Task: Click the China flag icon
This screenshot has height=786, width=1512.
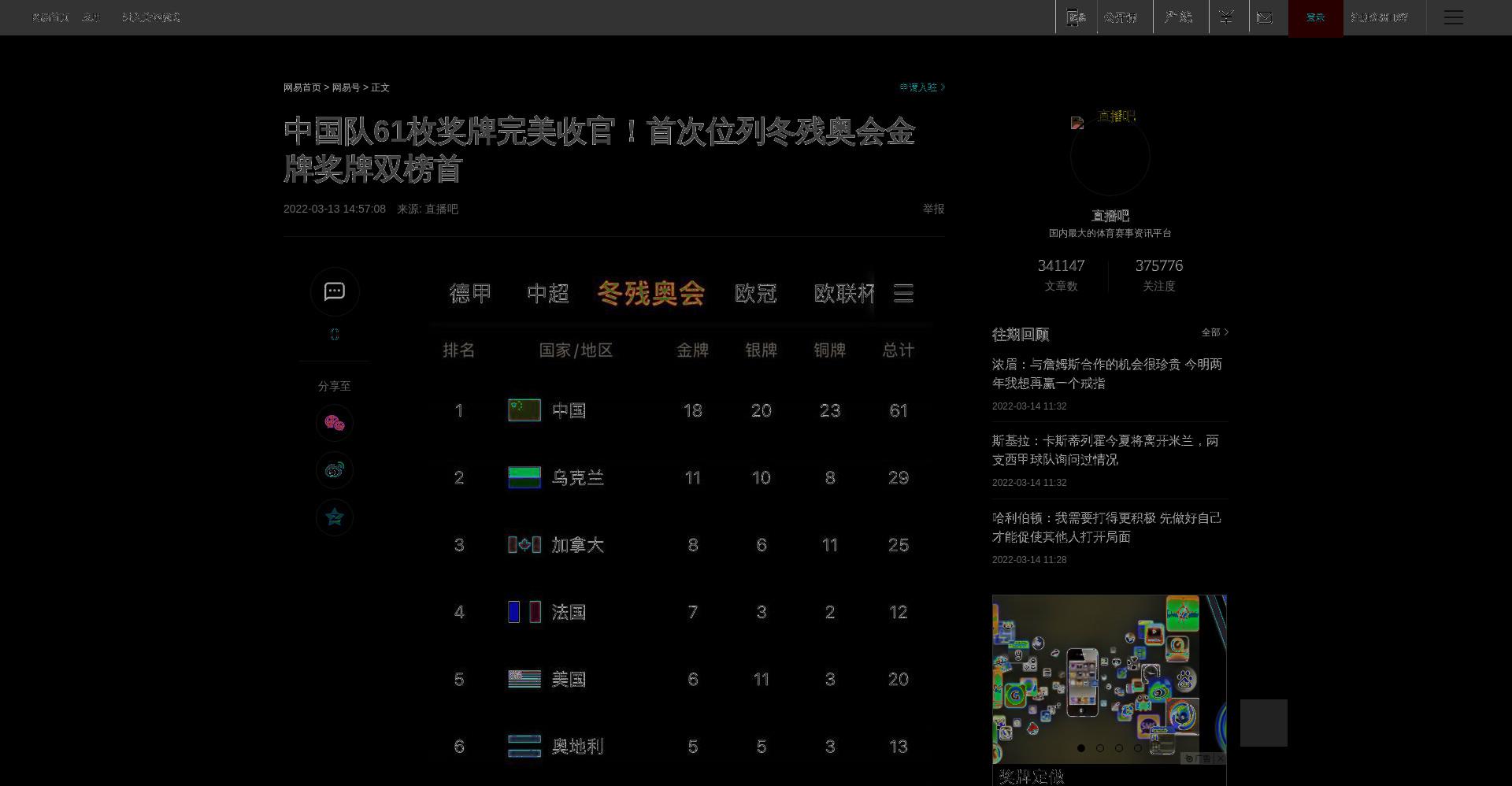Action: click(x=524, y=410)
